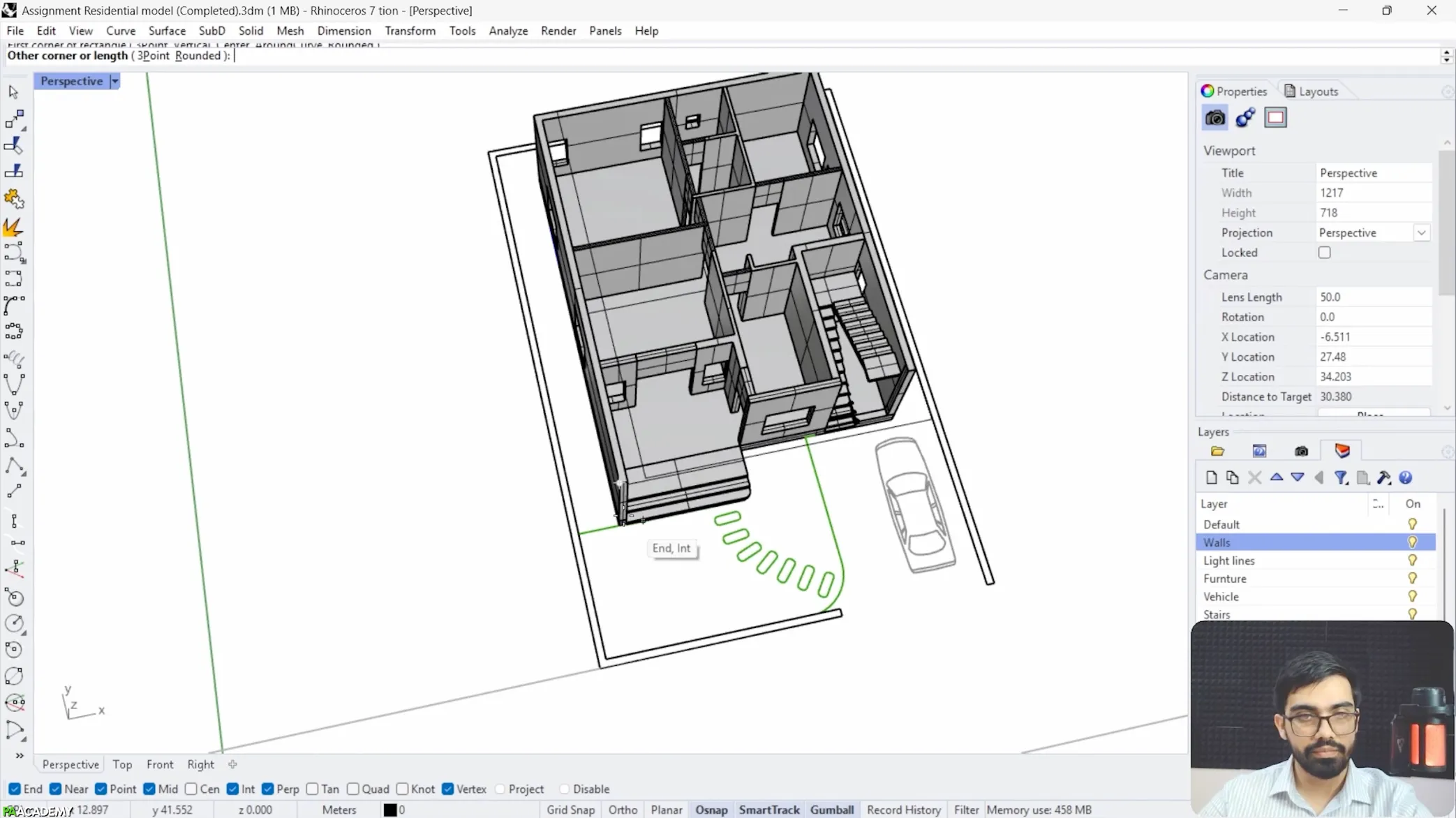Click the layer filter funnel icon
Image resolution: width=1456 pixels, height=818 pixels.
click(1341, 477)
